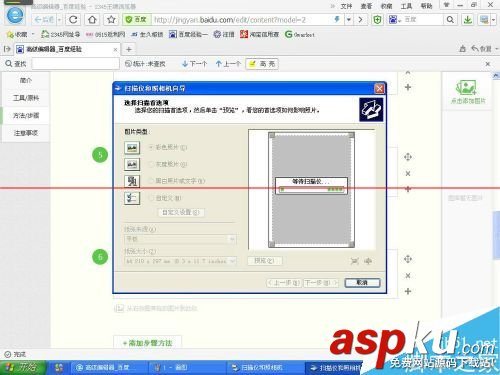This screenshot has height=375, width=500.
Task: Open the 帮助 menu
Action: [x=426, y=6]
